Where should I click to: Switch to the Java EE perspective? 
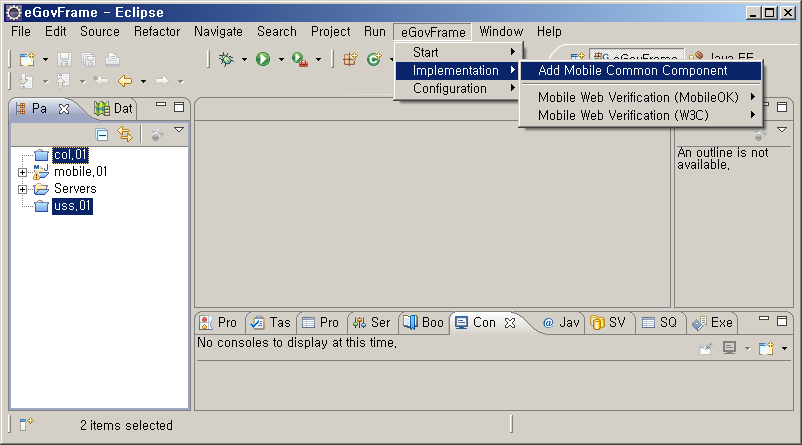click(x=724, y=59)
